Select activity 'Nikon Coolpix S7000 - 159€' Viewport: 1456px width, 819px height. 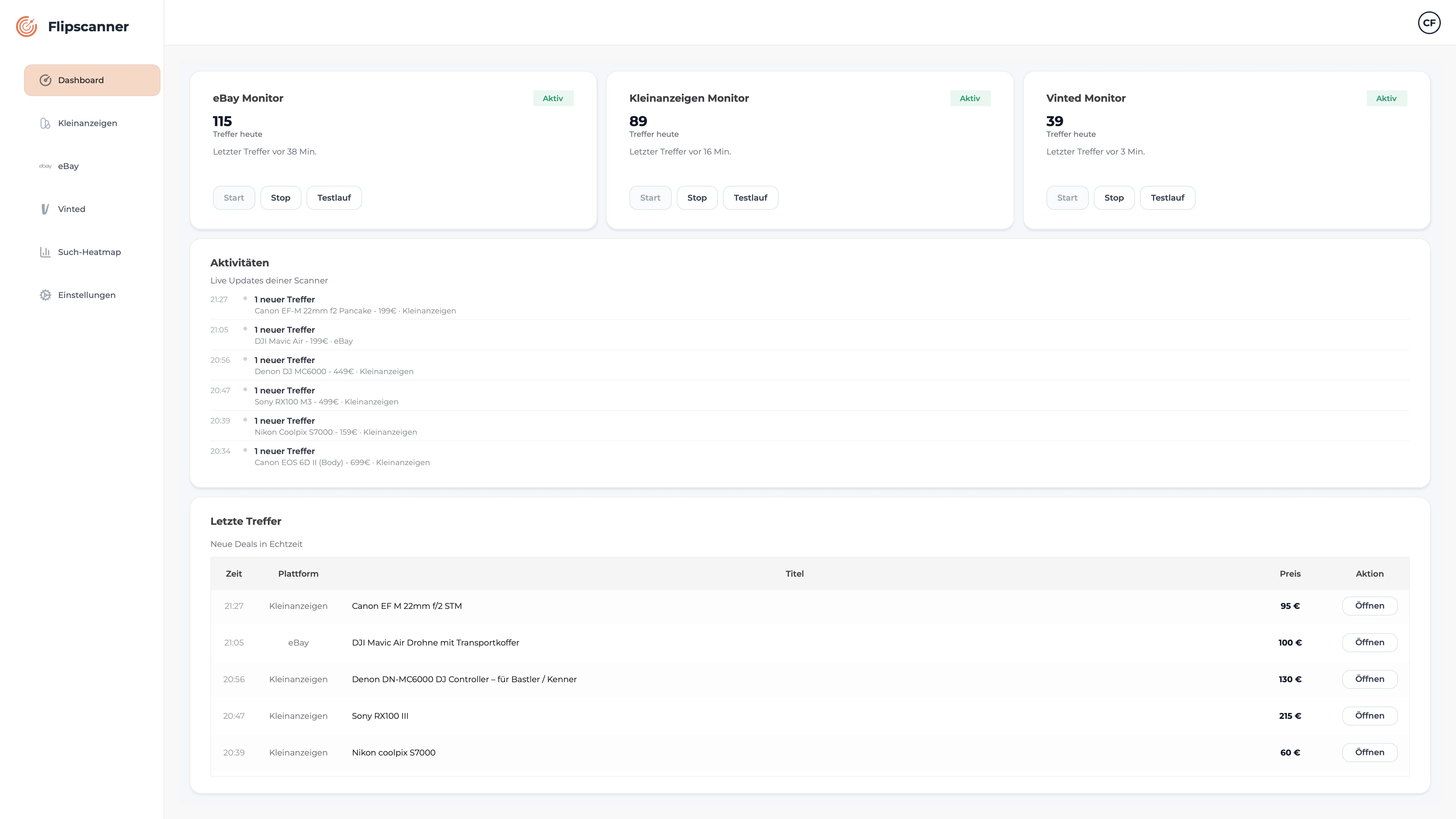click(x=809, y=426)
